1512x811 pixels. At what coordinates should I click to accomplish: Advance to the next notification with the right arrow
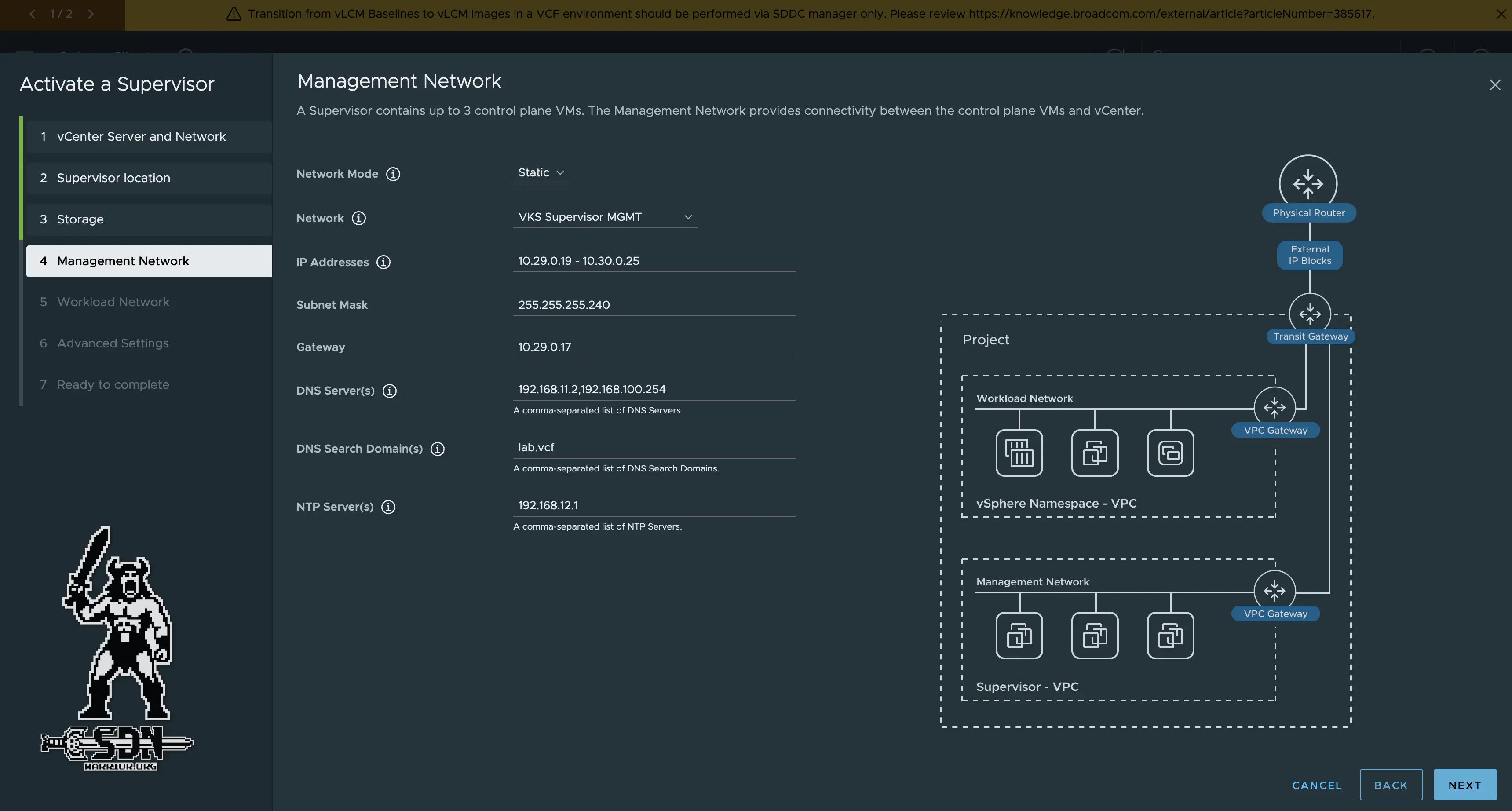pyautogui.click(x=91, y=14)
